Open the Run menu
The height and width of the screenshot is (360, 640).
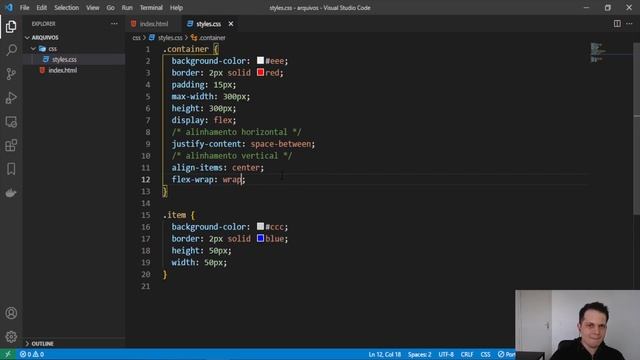point(127,8)
